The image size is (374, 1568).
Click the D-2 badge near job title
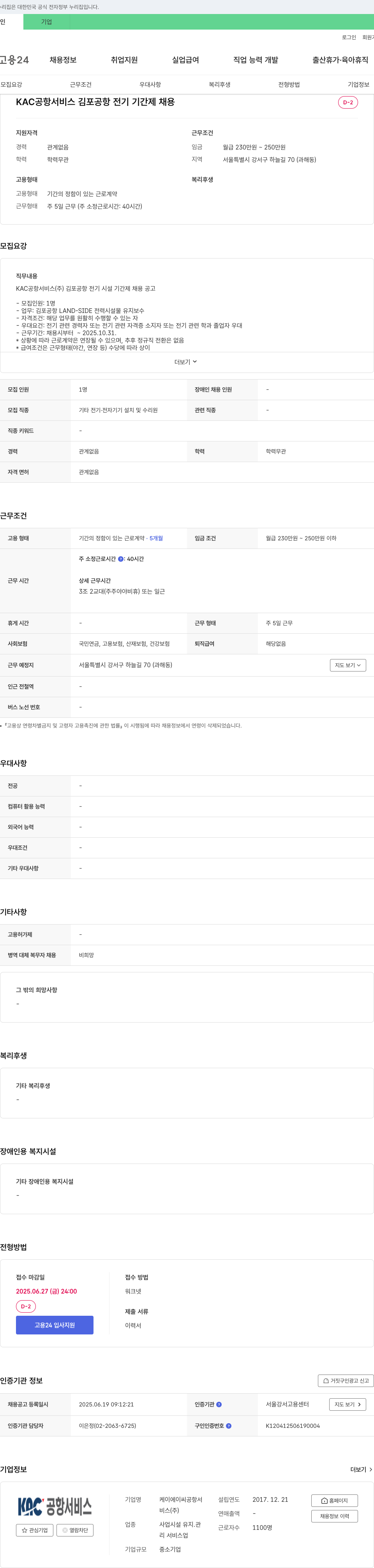[x=348, y=102]
